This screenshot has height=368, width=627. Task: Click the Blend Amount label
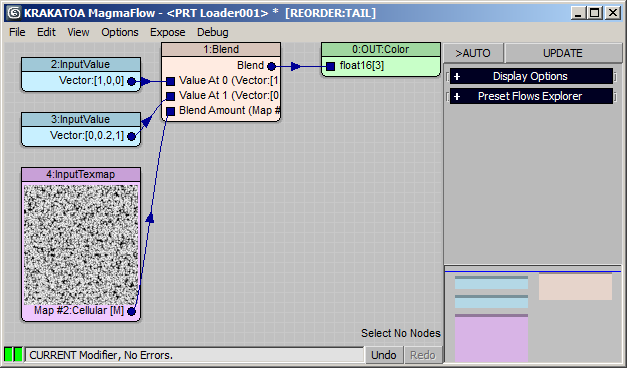[x=229, y=110]
